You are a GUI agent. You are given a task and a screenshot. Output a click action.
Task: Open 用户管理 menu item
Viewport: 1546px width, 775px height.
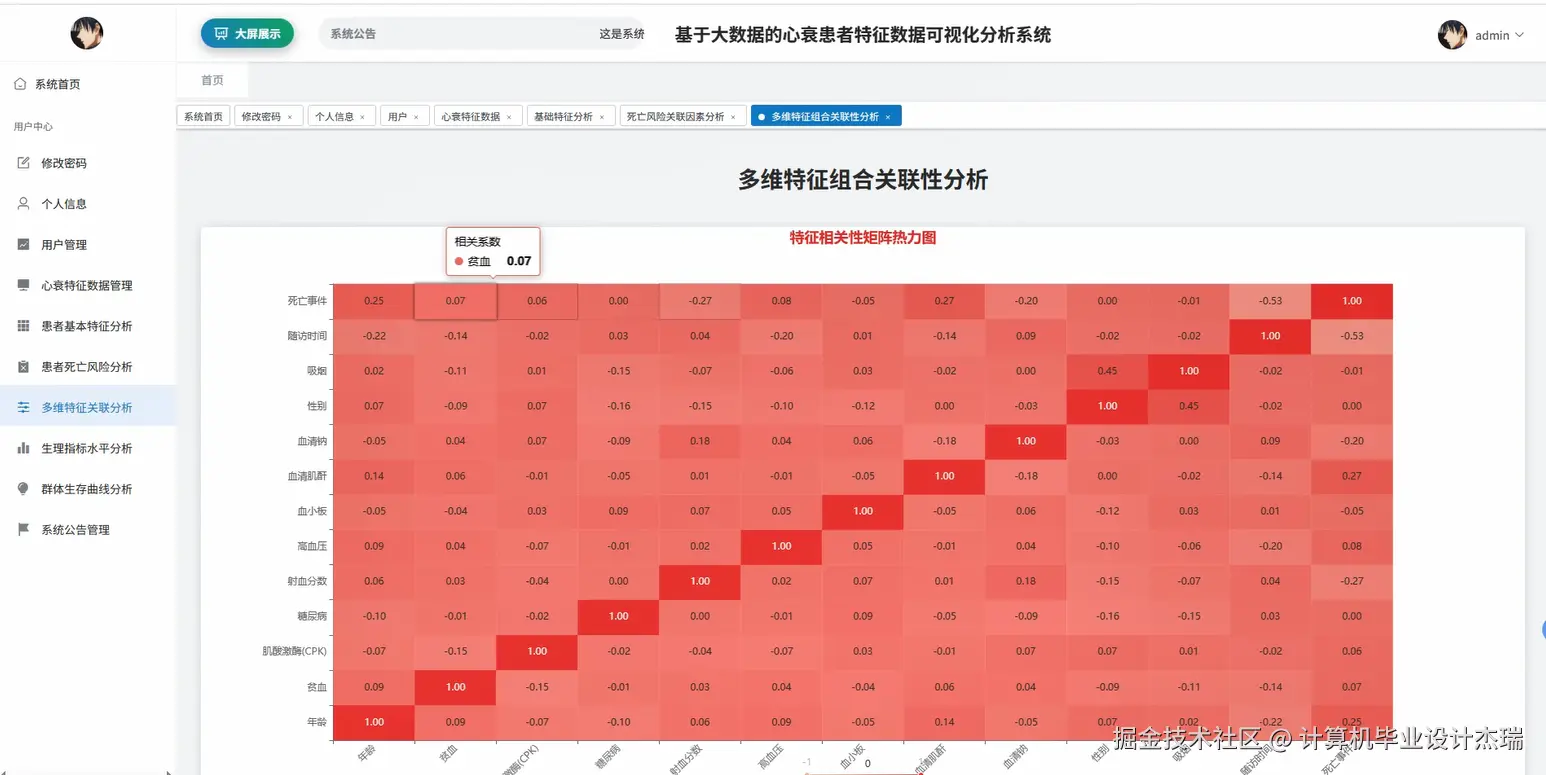(88, 244)
